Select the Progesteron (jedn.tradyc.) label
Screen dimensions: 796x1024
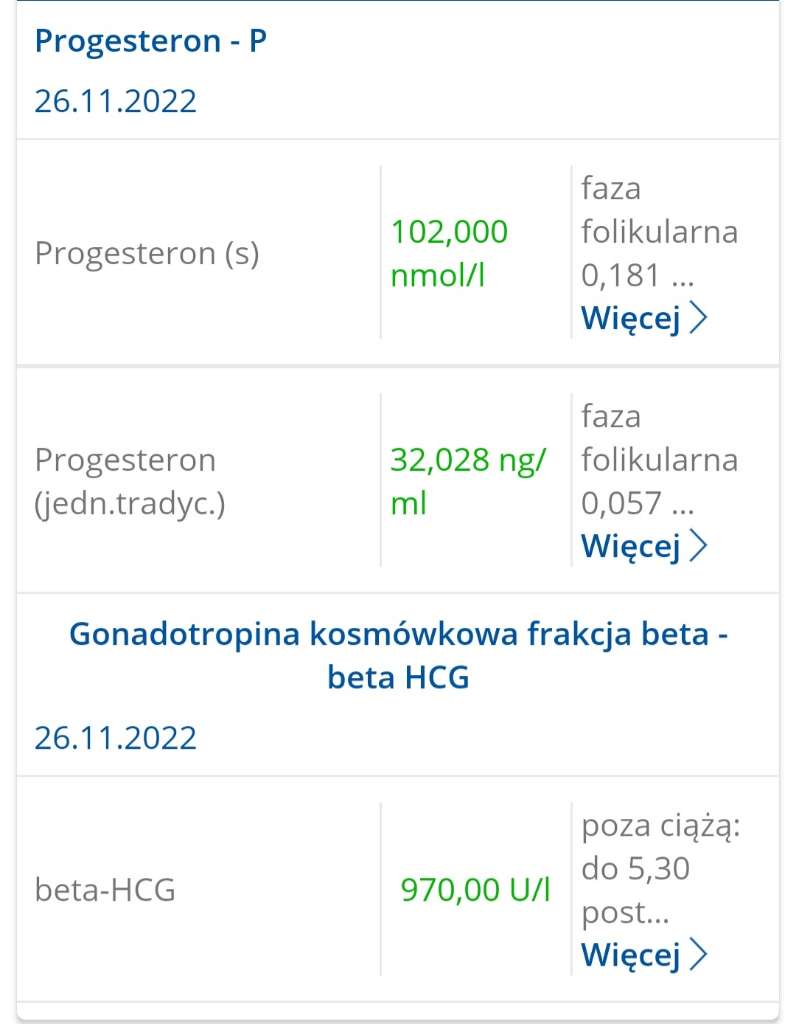click(130, 481)
